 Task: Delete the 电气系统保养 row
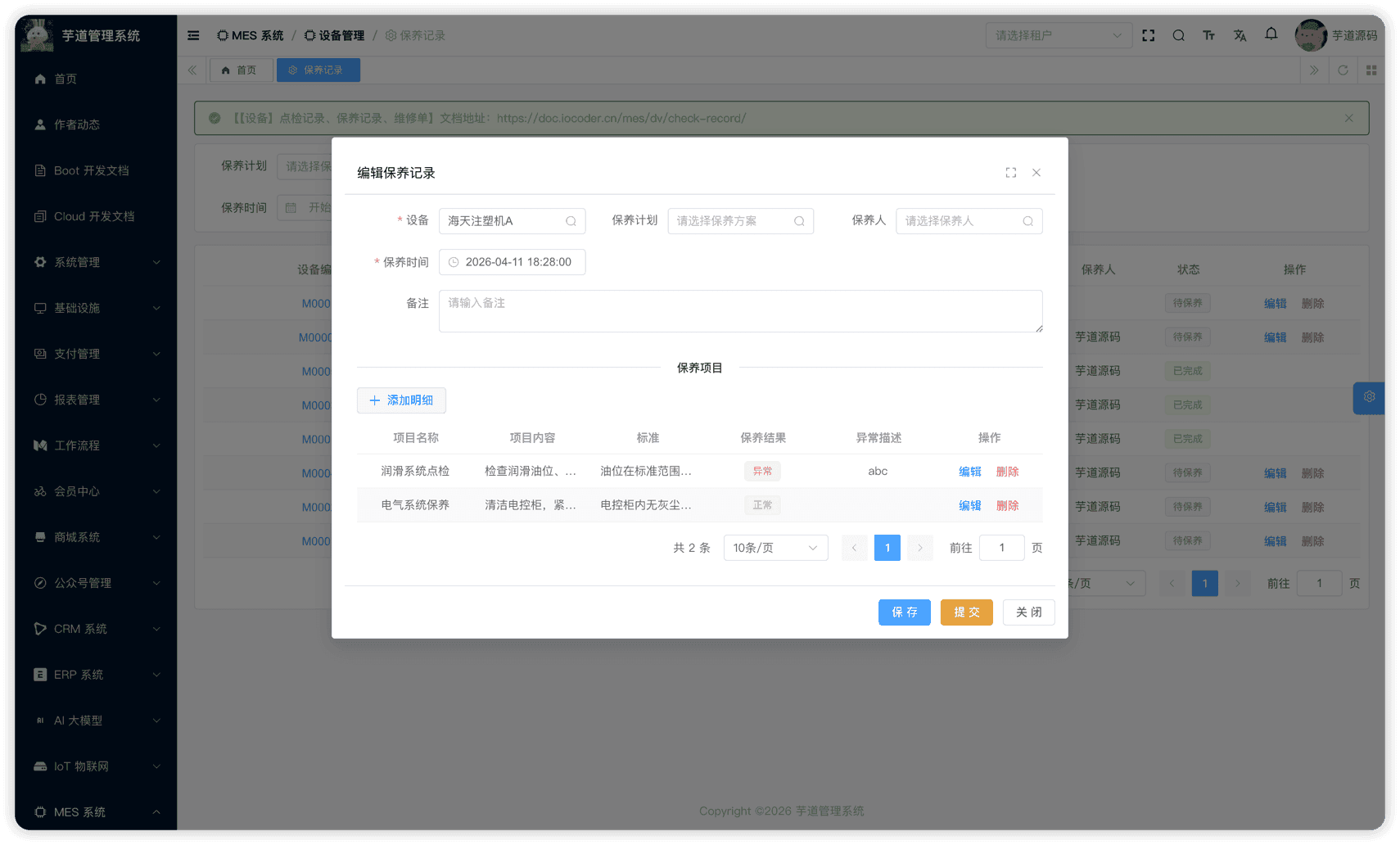(1007, 506)
